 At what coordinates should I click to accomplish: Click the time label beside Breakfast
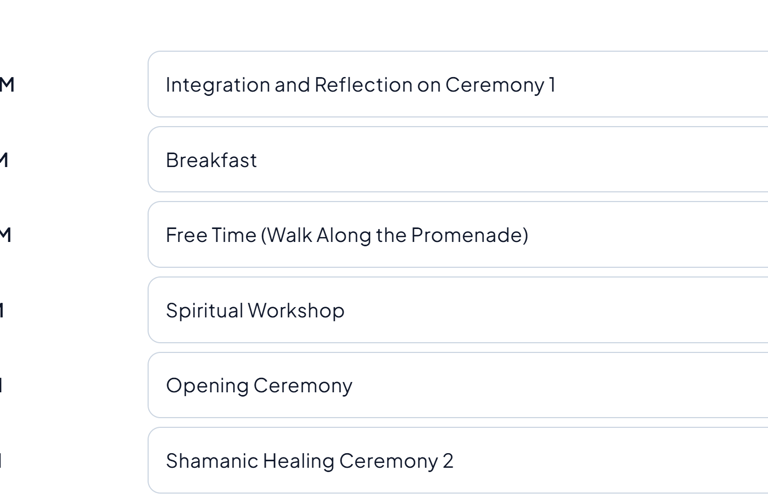click(x=4, y=160)
